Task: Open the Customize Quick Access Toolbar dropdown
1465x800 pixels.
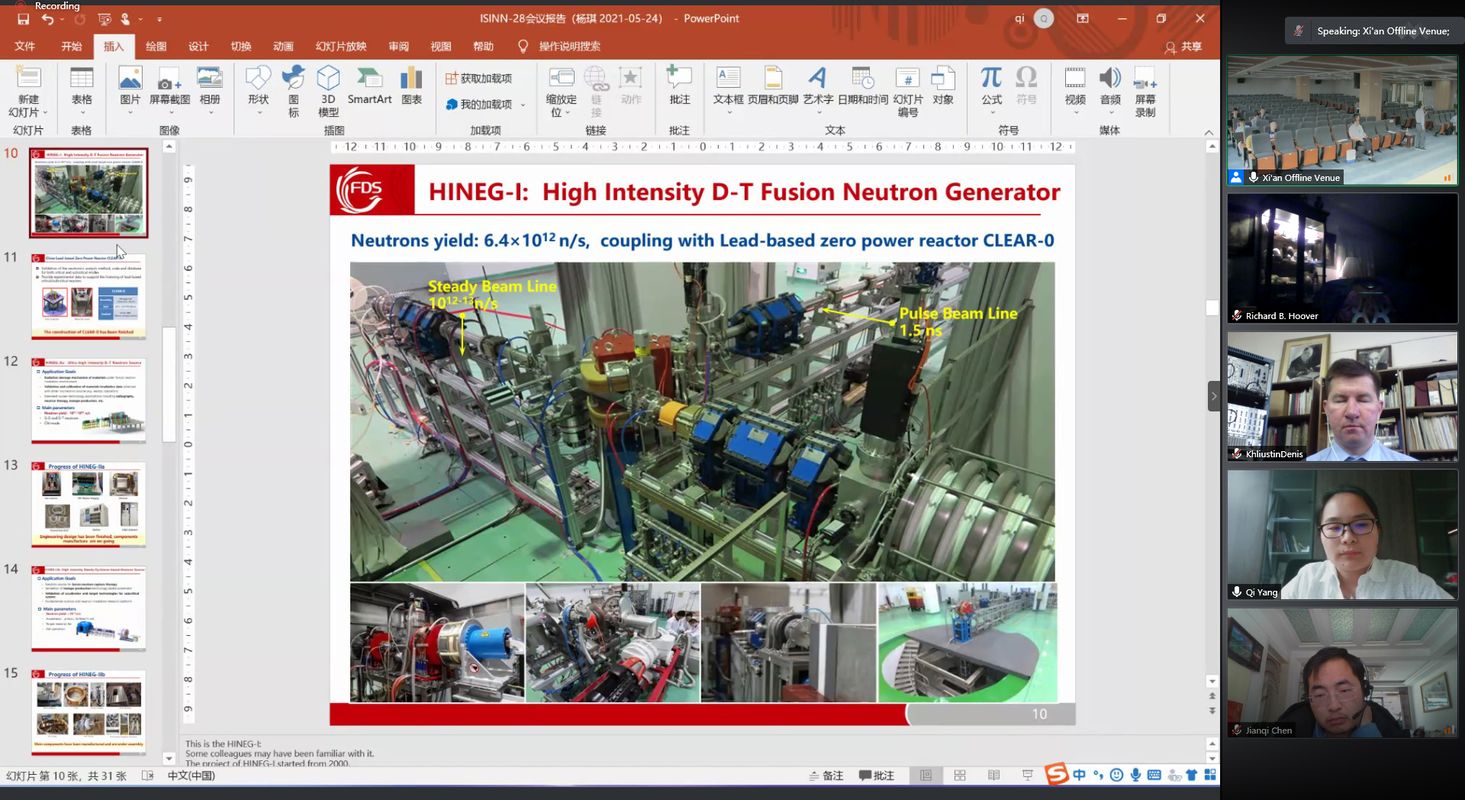Action: coord(159,19)
